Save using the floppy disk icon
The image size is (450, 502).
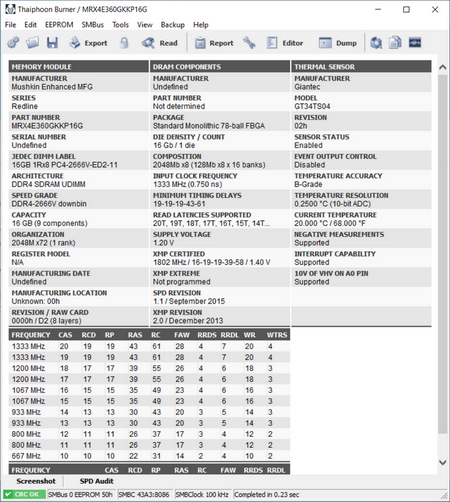click(52, 43)
